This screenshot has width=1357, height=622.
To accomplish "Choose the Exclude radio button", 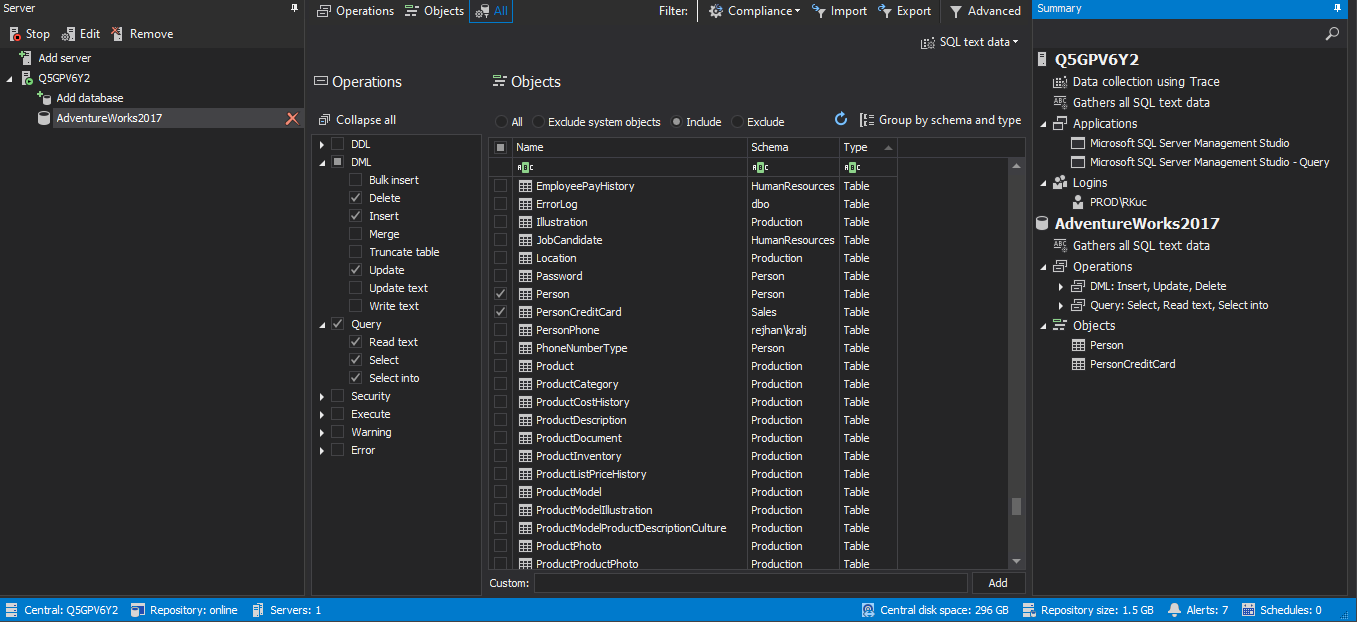I will [x=738, y=122].
